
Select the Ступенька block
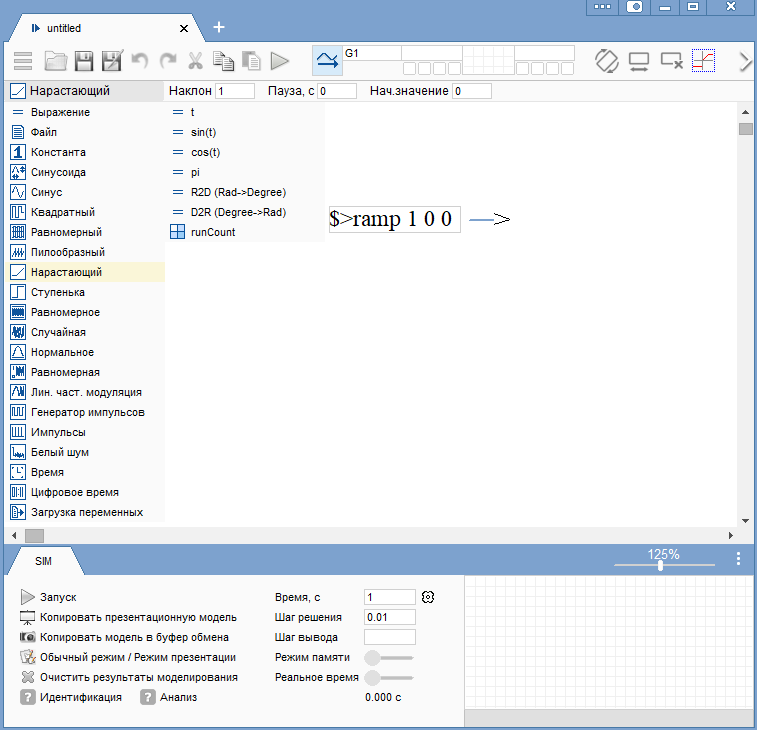(87, 292)
